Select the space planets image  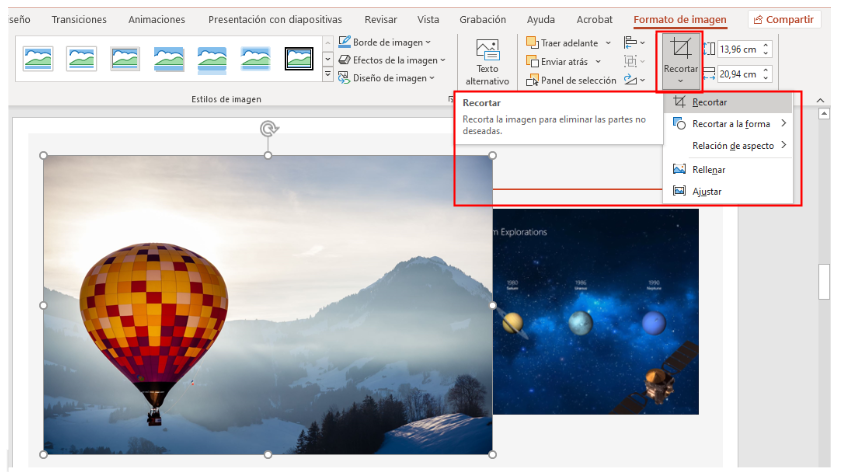point(596,311)
